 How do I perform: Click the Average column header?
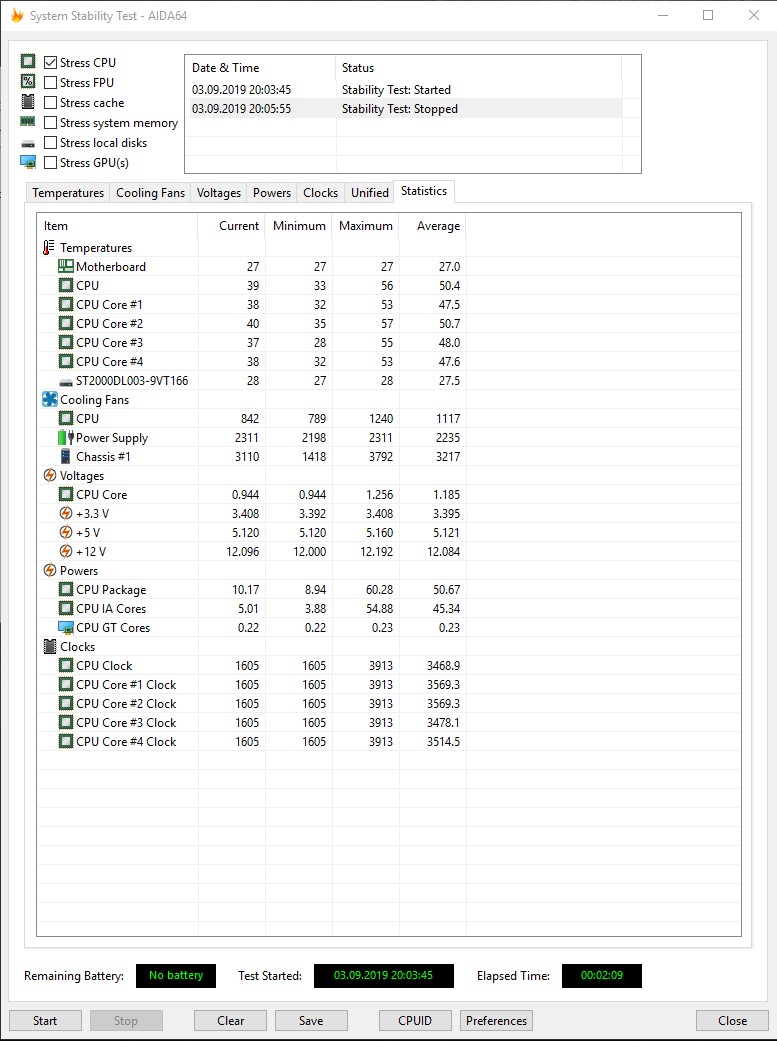432,226
